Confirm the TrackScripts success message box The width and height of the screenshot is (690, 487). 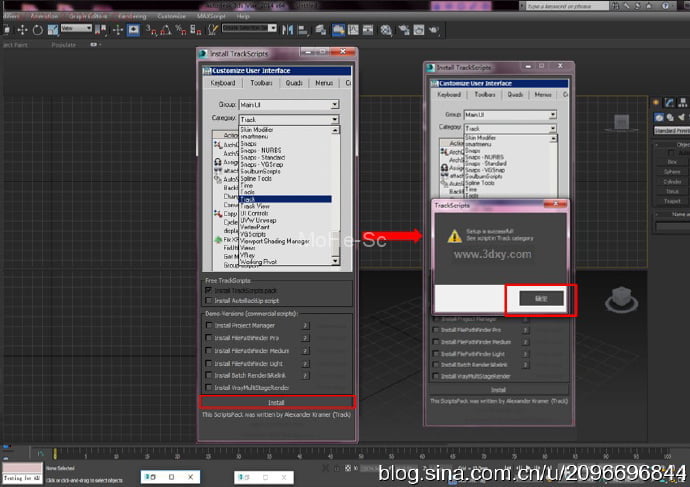[x=541, y=298]
